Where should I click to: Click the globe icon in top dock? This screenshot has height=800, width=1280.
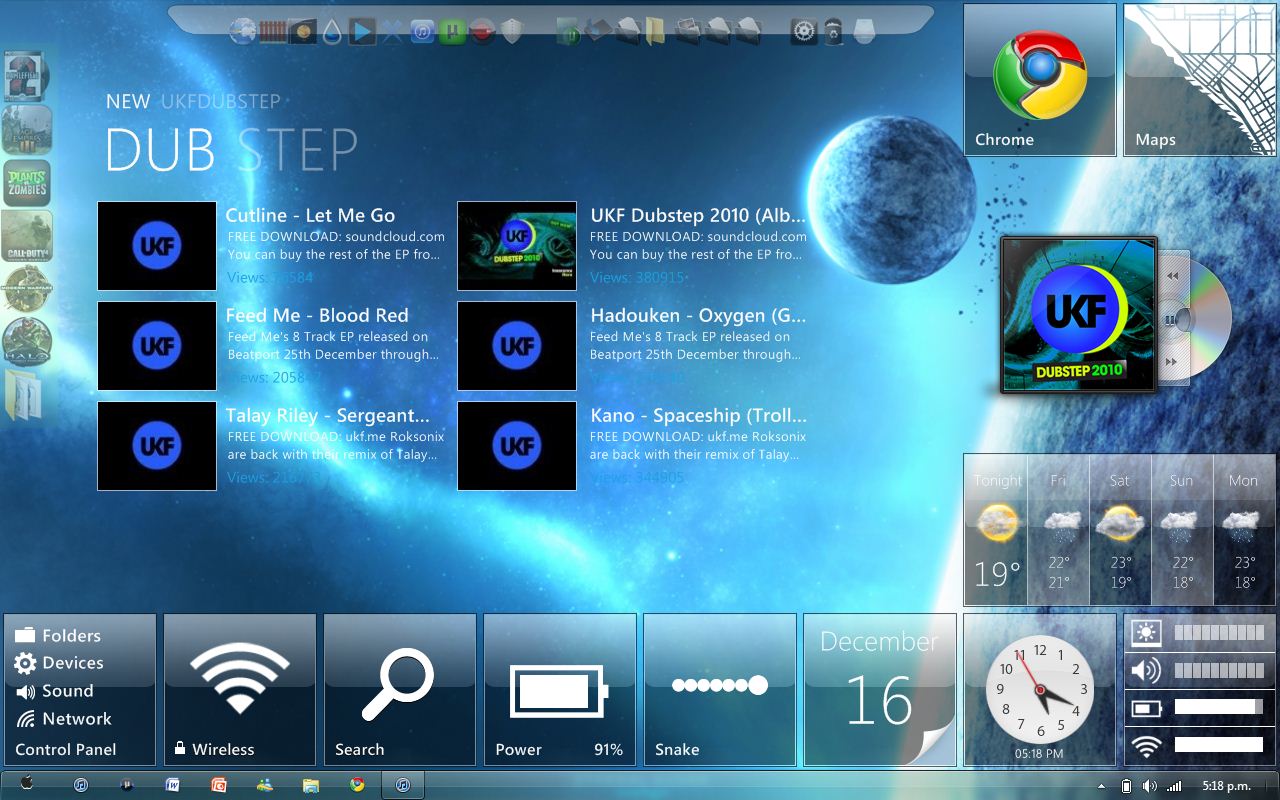[x=243, y=31]
